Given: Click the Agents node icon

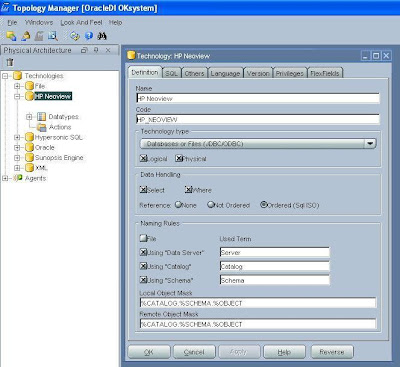Looking at the screenshot, I should tap(18, 178).
